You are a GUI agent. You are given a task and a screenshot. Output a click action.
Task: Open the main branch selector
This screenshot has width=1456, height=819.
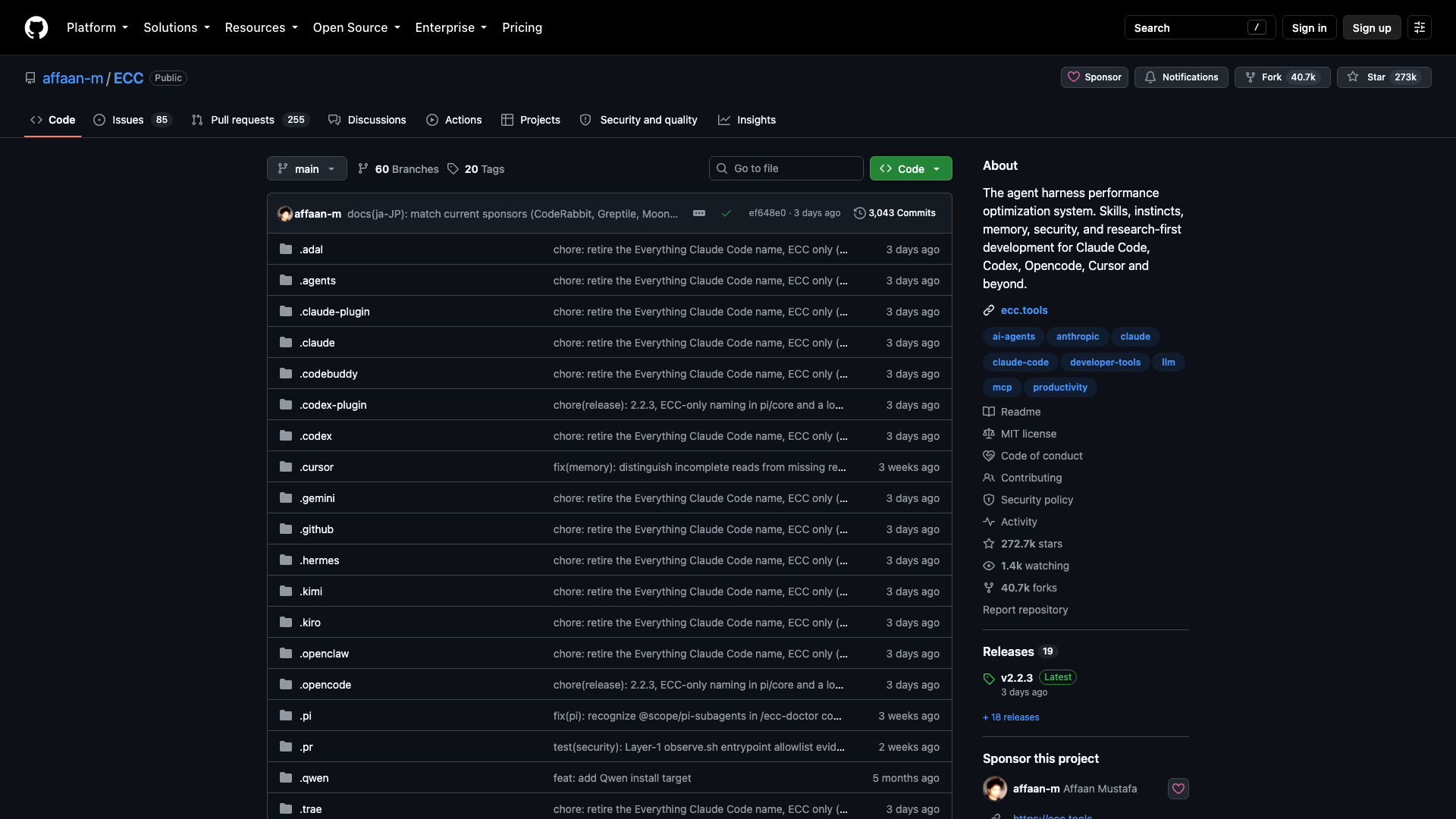pos(306,168)
